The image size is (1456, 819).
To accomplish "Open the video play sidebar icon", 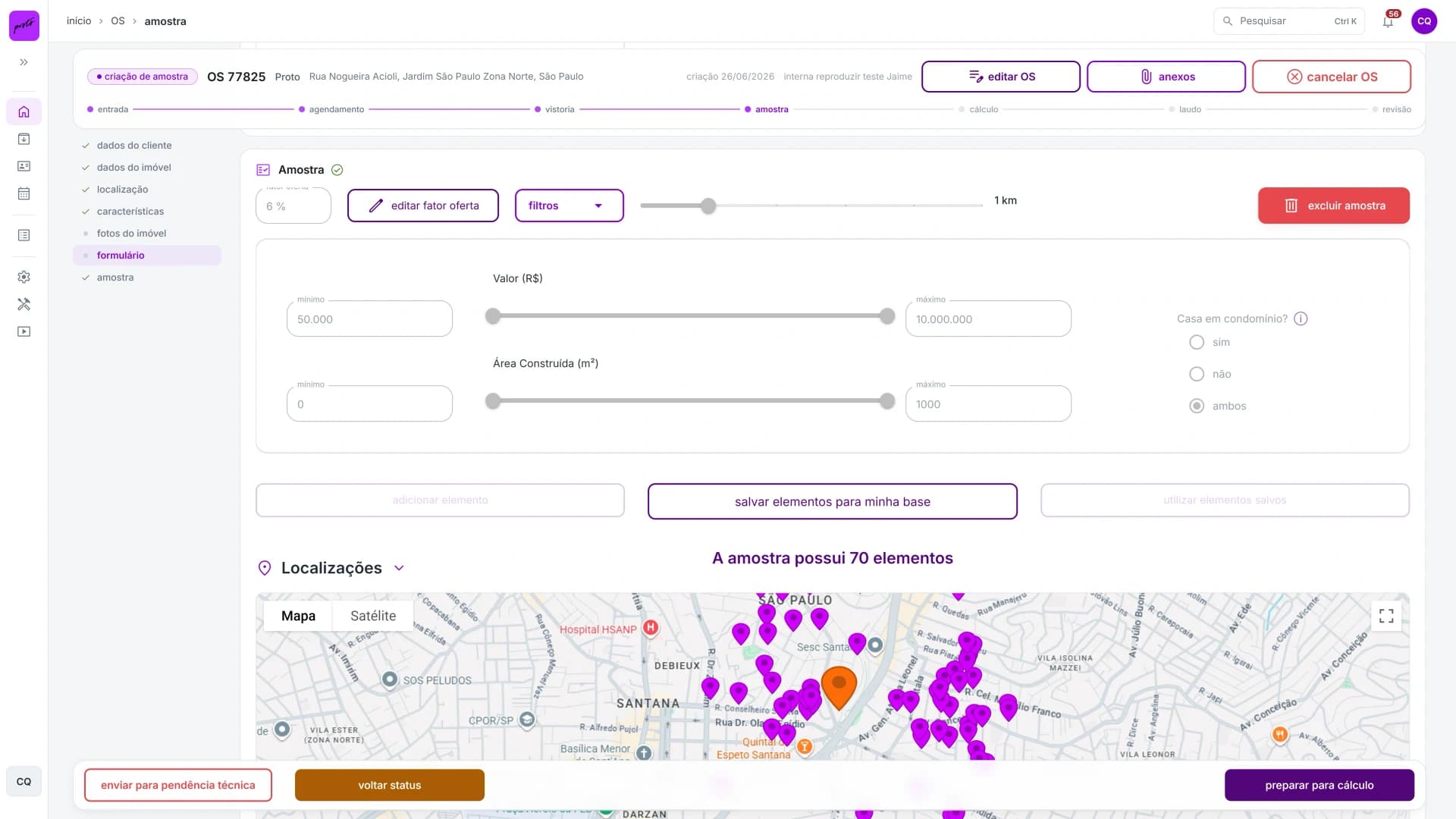I will coord(24,331).
